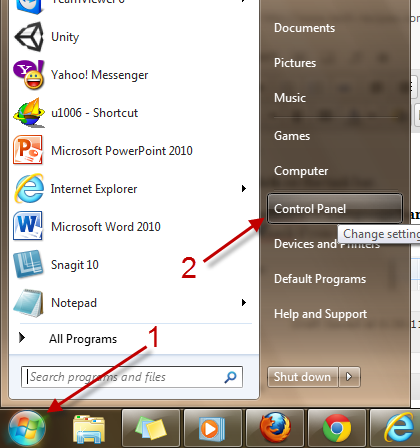Select the Notepad label
This screenshot has height=448, width=420.
pyautogui.click(x=74, y=303)
